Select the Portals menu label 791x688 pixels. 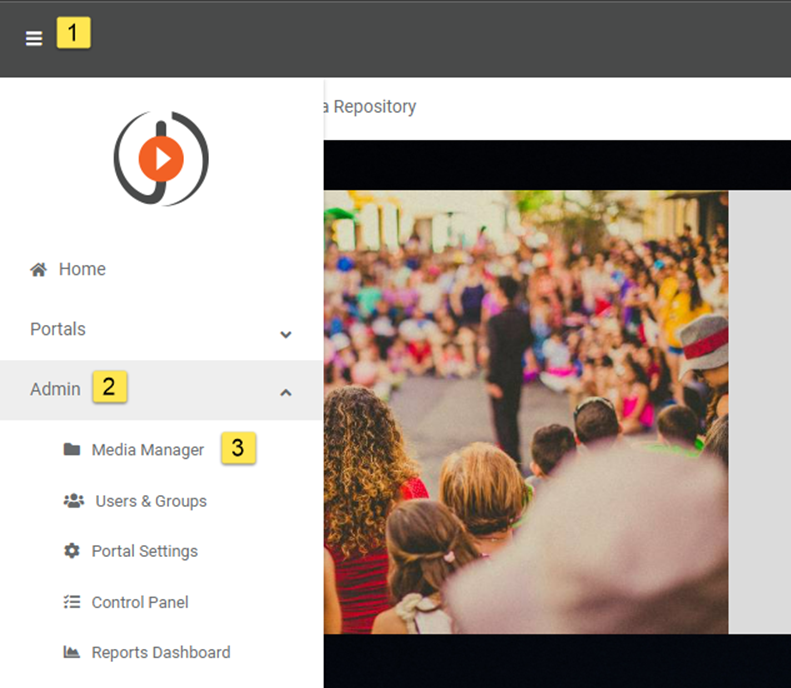coord(58,329)
